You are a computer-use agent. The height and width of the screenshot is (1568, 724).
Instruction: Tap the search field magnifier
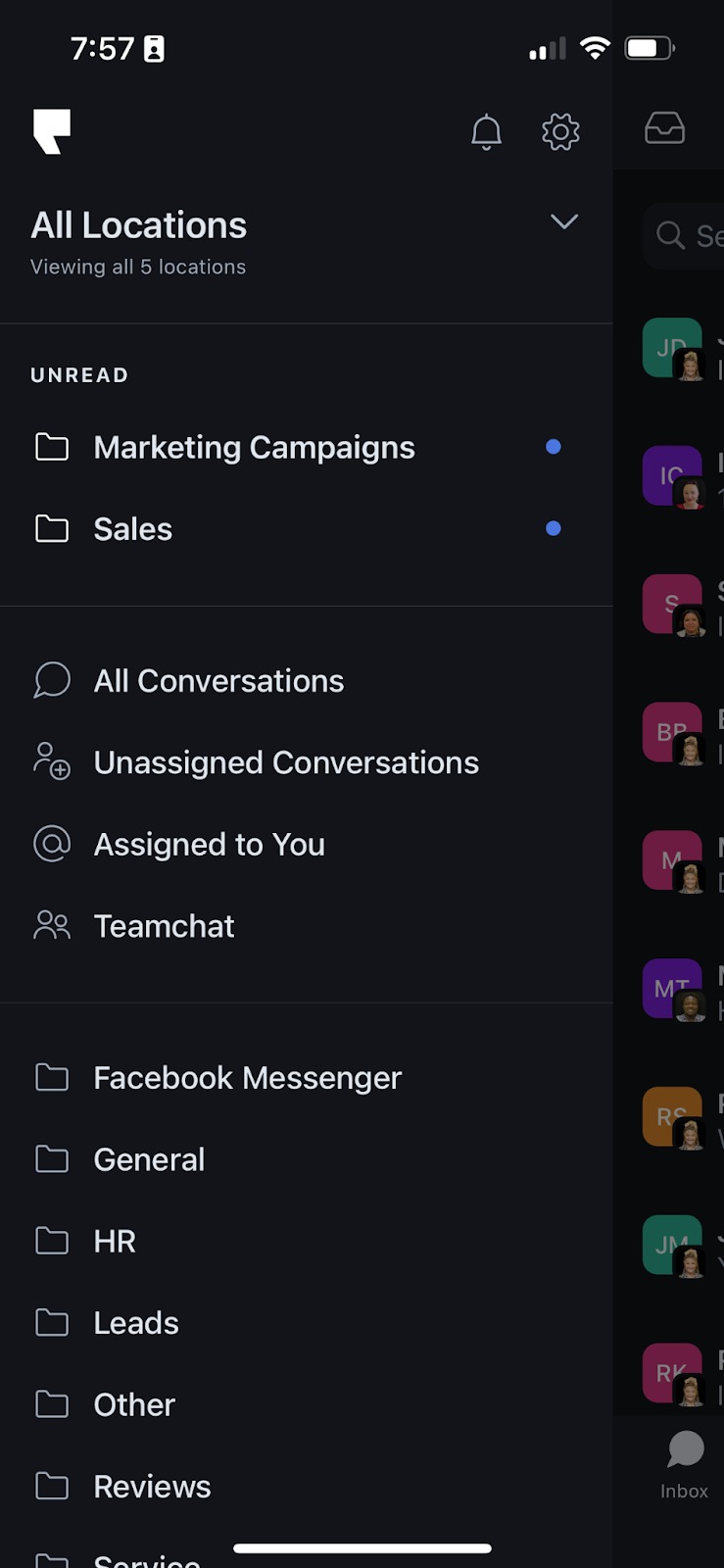point(670,235)
